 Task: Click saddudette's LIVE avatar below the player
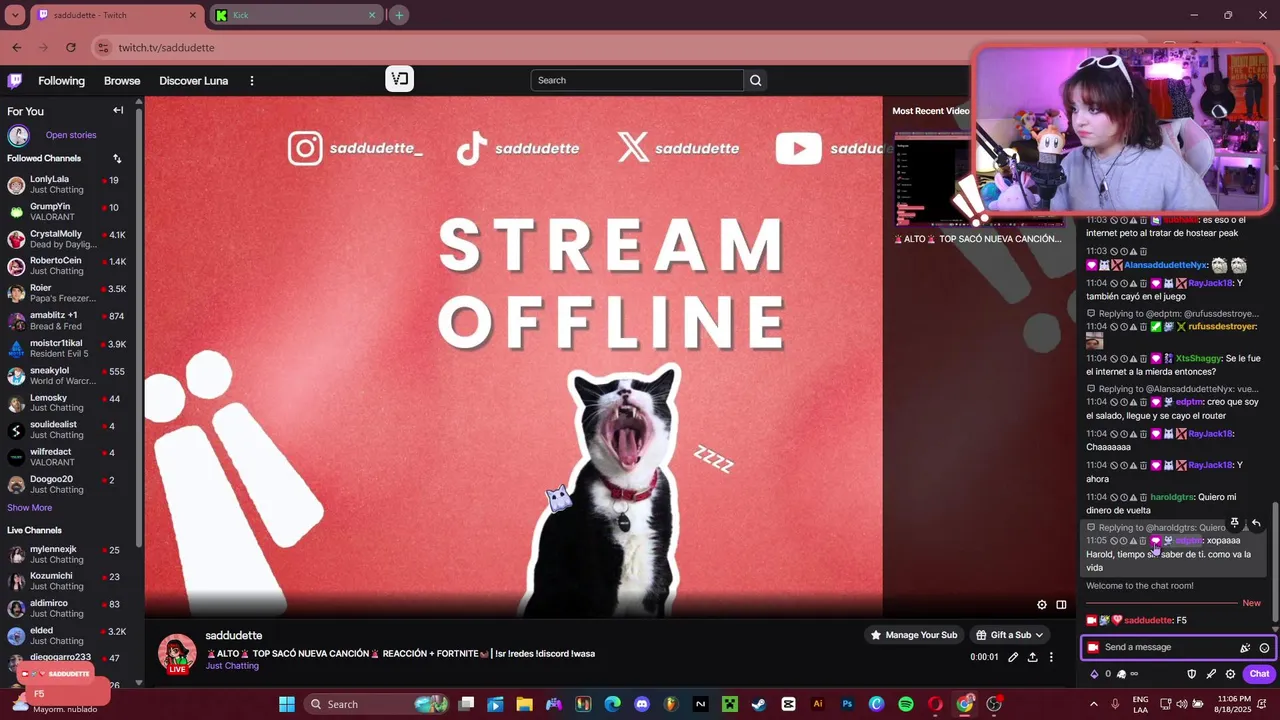(177, 653)
